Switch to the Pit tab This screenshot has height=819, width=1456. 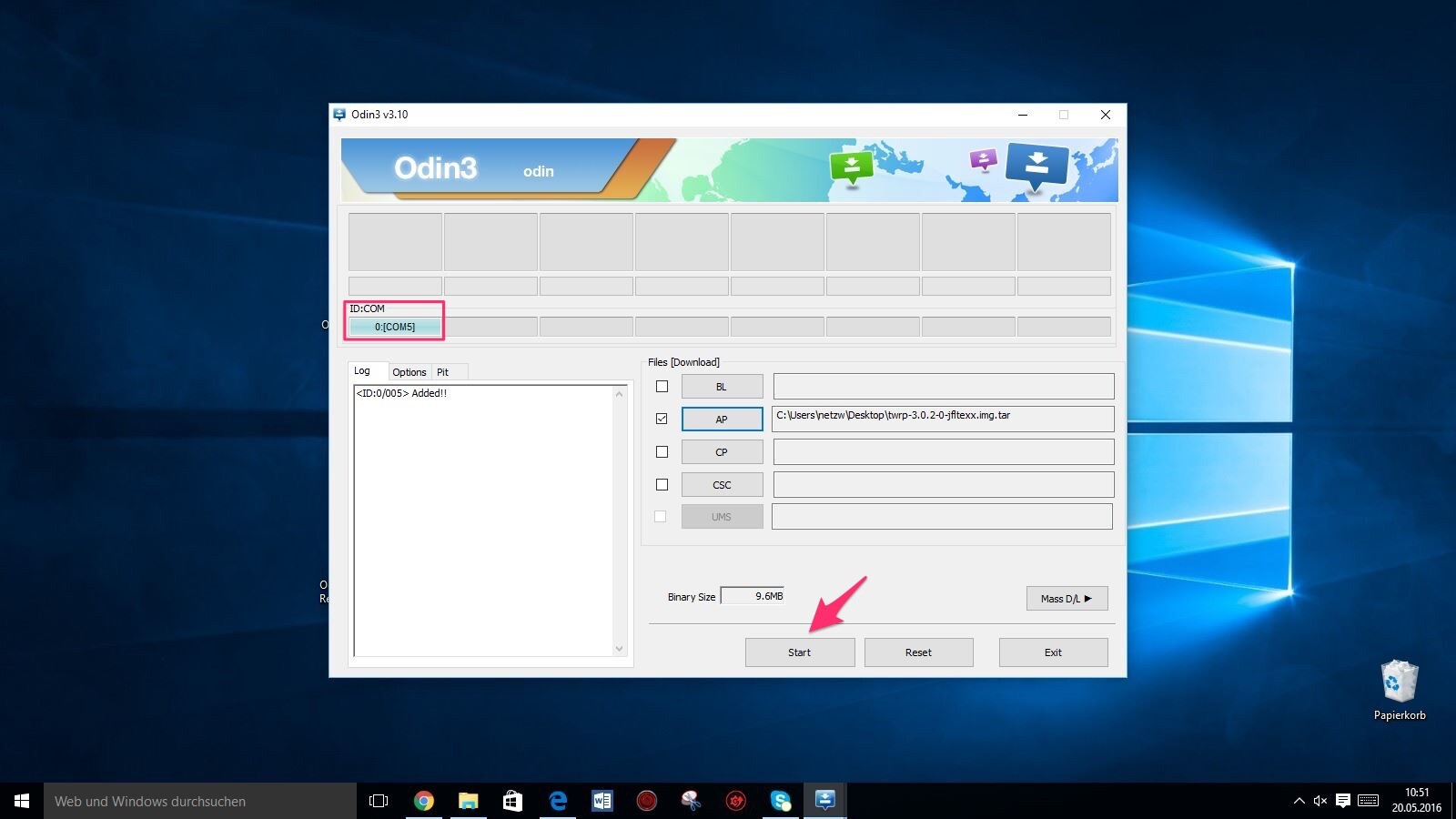pos(442,372)
